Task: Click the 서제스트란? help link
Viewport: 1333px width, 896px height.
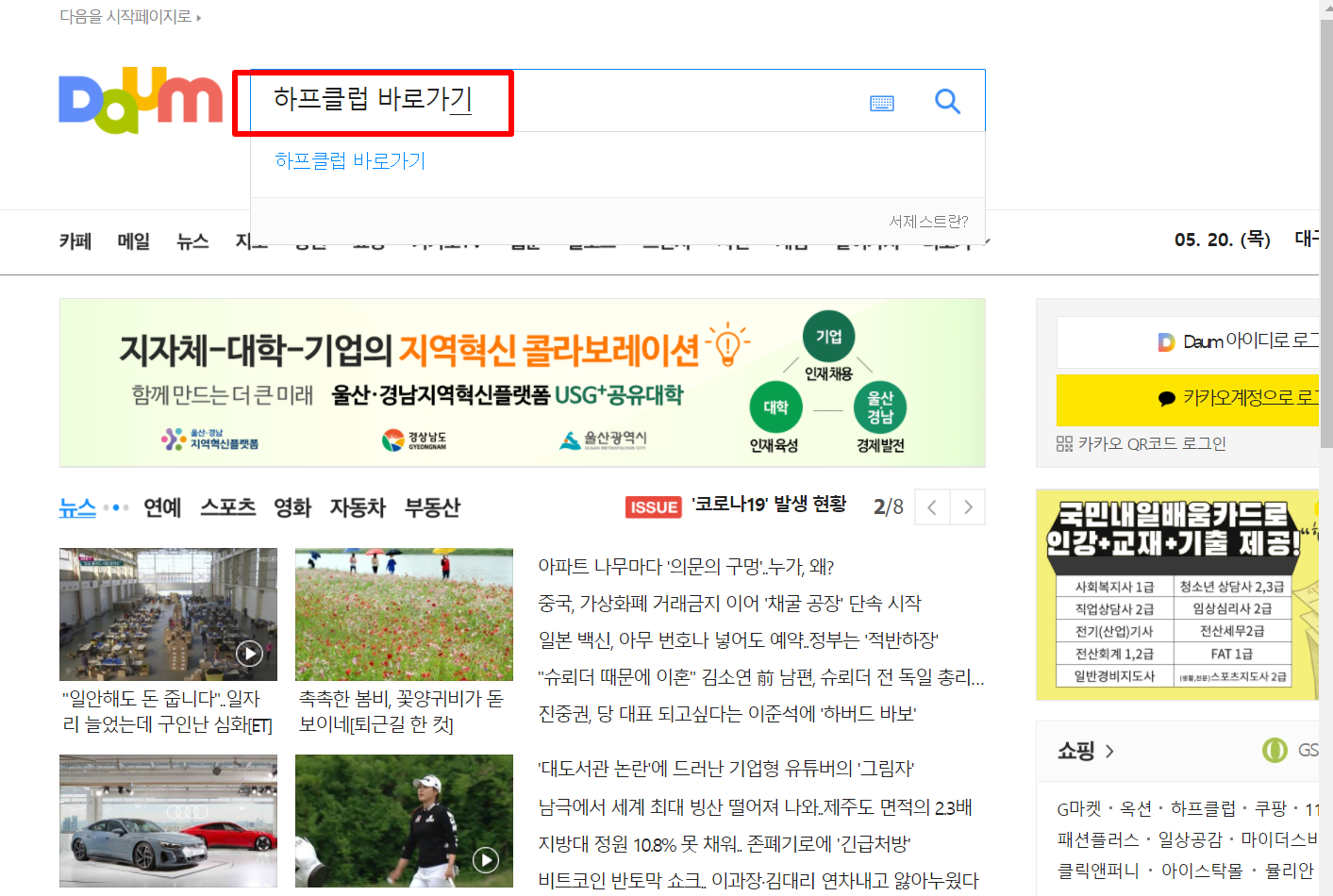Action: click(x=928, y=221)
